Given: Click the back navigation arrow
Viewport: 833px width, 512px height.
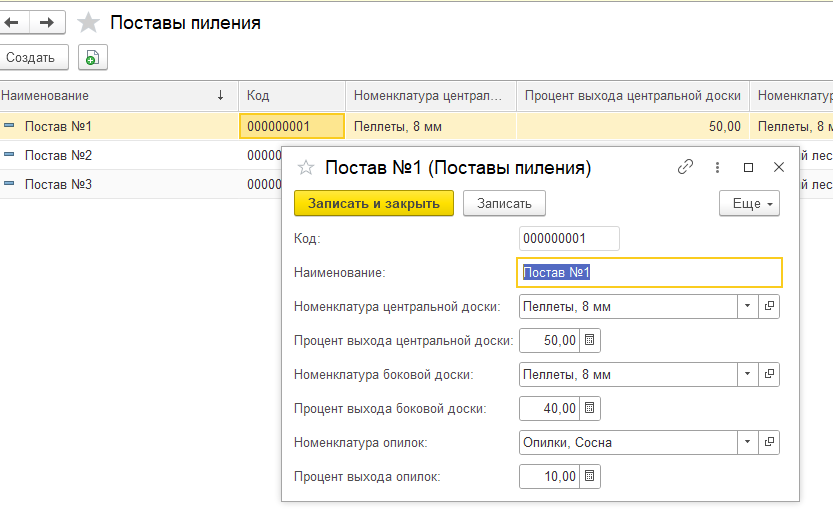Looking at the screenshot, I should tap(12, 22).
